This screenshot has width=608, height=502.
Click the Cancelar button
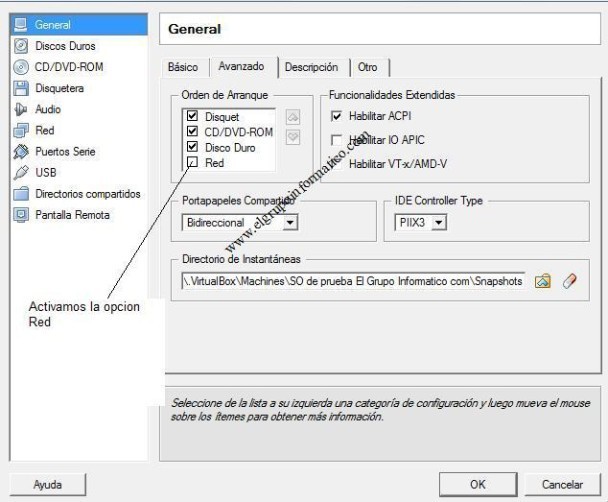tap(562, 485)
